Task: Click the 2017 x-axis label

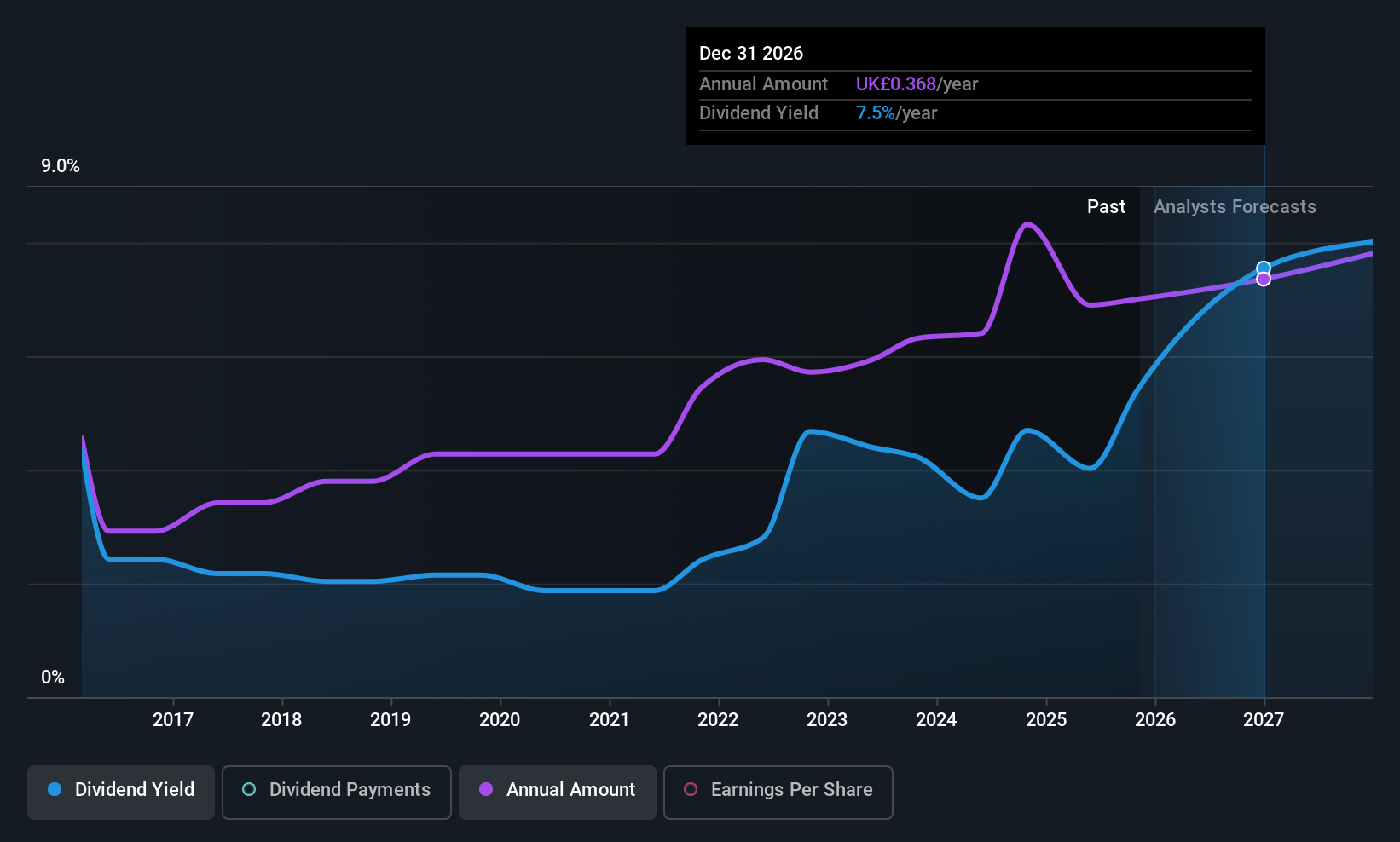Action: pyautogui.click(x=173, y=720)
